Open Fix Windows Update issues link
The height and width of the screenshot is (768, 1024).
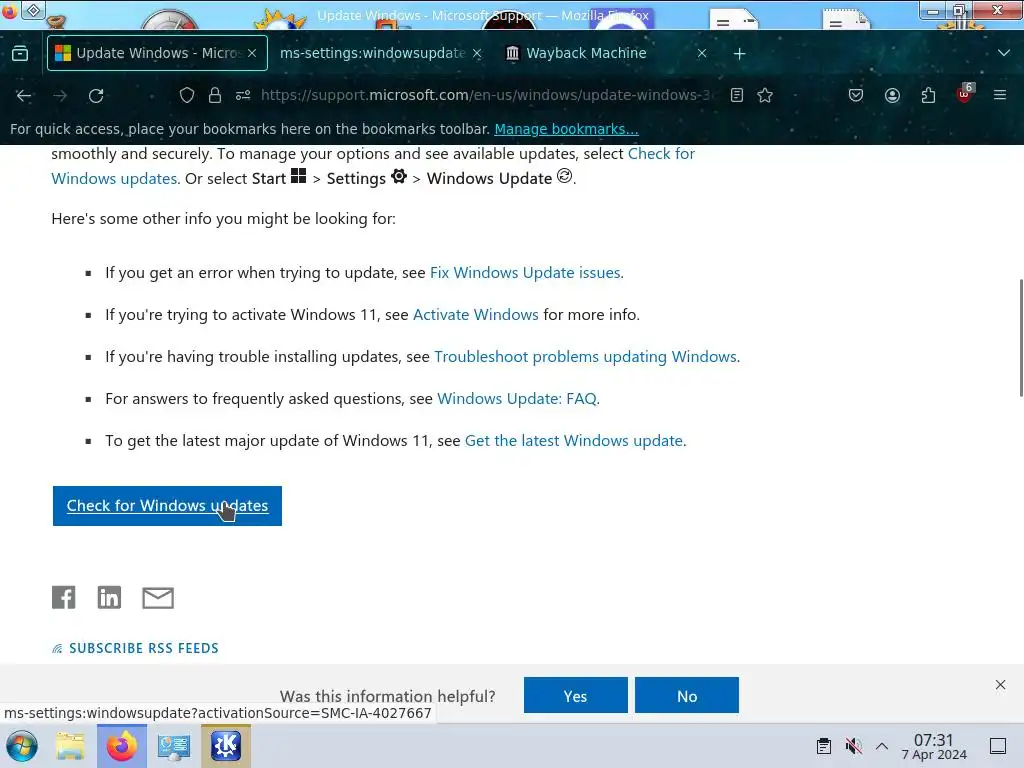pos(525,272)
